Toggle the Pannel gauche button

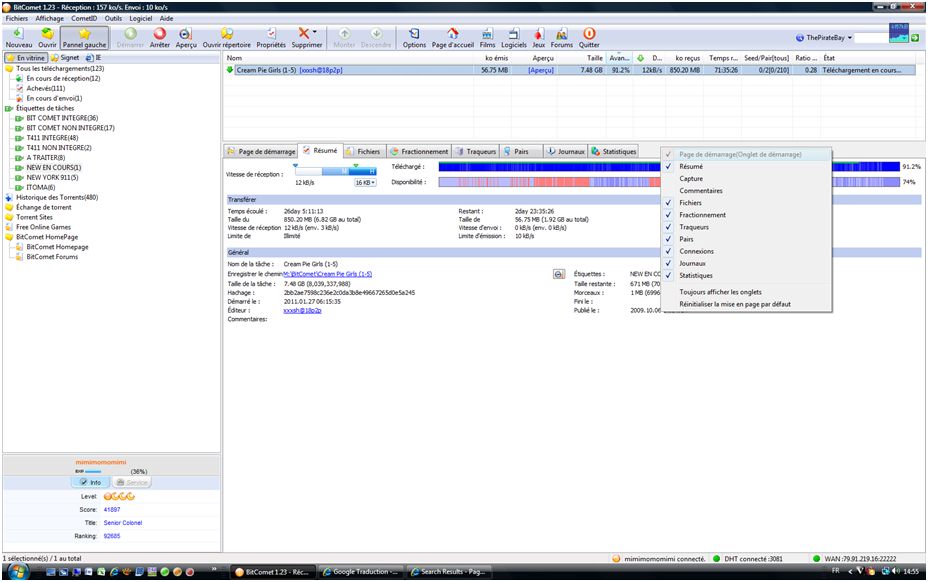pos(85,37)
